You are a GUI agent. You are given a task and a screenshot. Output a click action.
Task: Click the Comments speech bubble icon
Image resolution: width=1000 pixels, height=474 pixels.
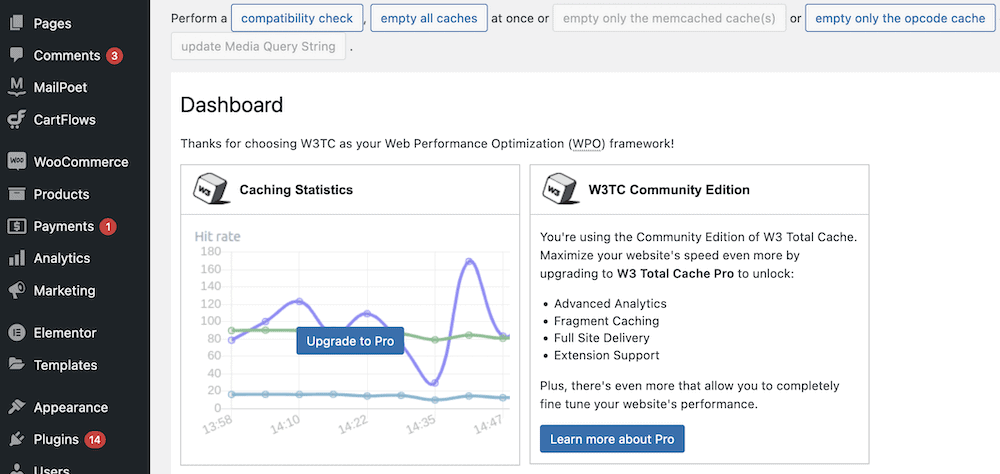point(17,55)
